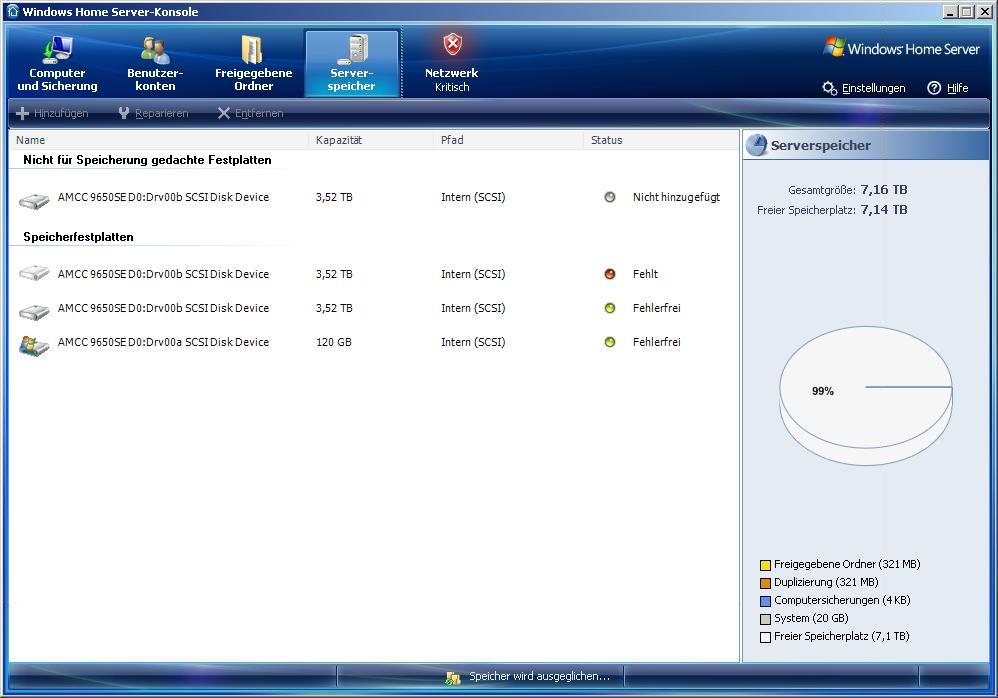The height and width of the screenshot is (698, 998).
Task: Click the "Nicht für Speicherung gedachte Festplatten" group header
Action: [x=147, y=160]
